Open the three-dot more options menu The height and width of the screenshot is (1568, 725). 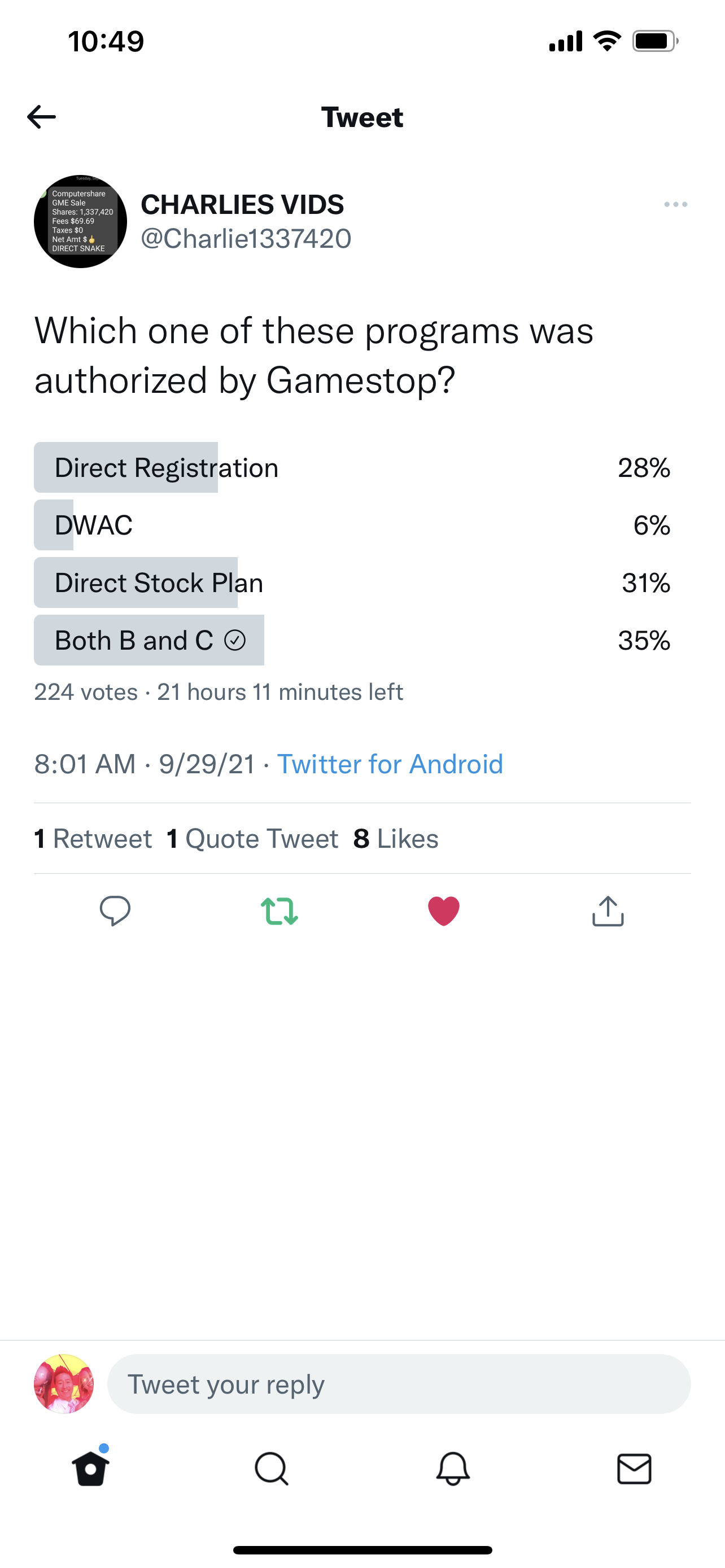[x=675, y=204]
